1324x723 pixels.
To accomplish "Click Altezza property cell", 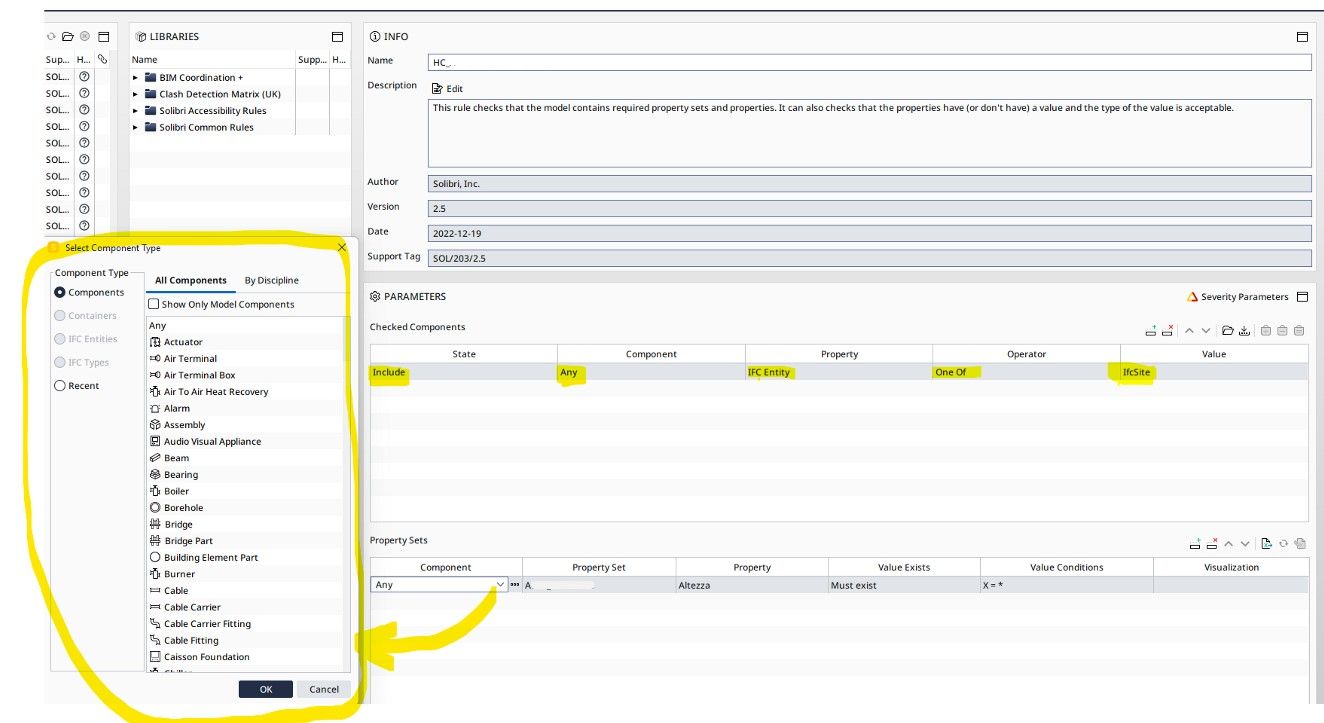I will coord(751,585).
